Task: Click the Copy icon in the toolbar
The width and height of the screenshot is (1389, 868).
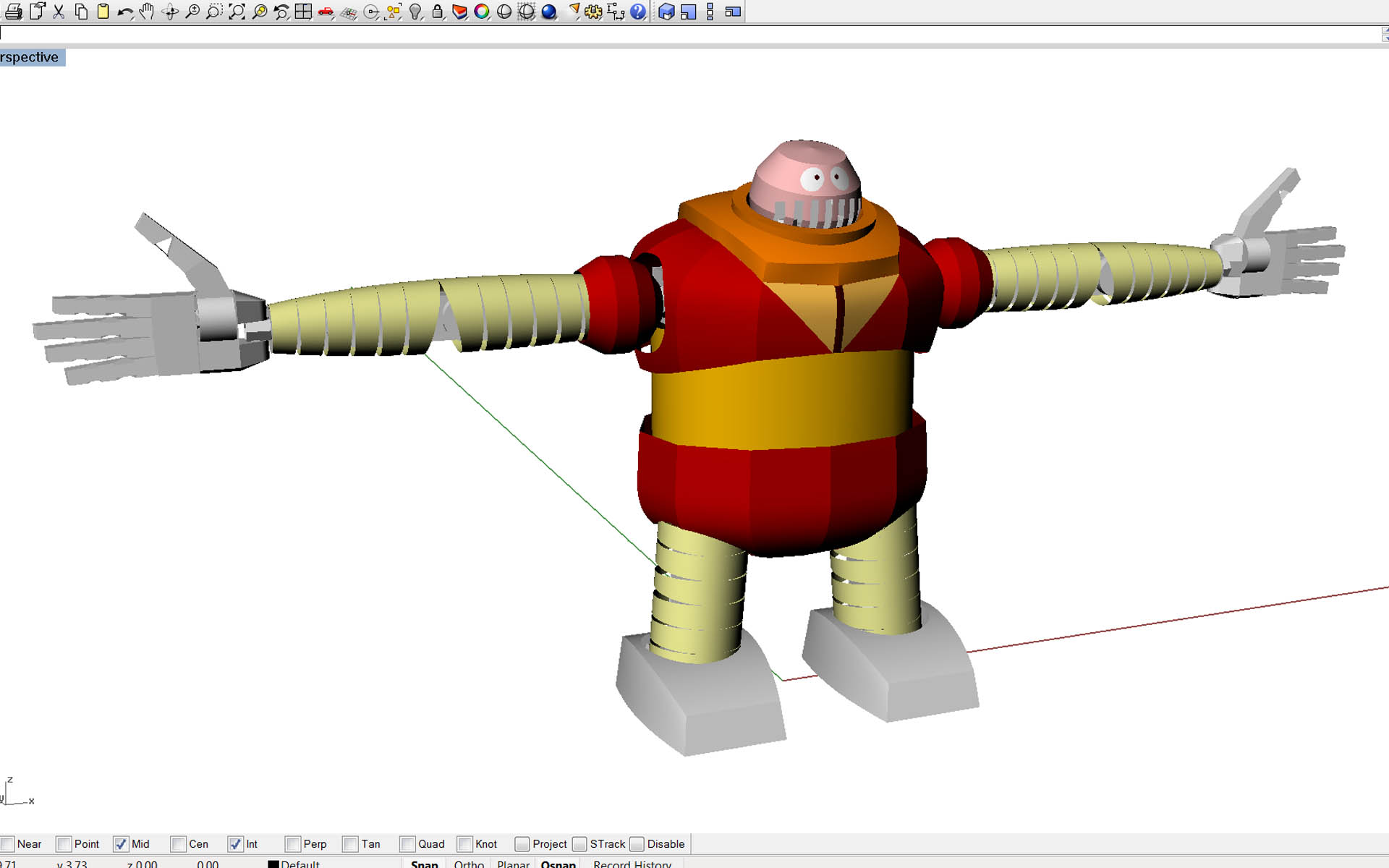Action: (x=81, y=12)
